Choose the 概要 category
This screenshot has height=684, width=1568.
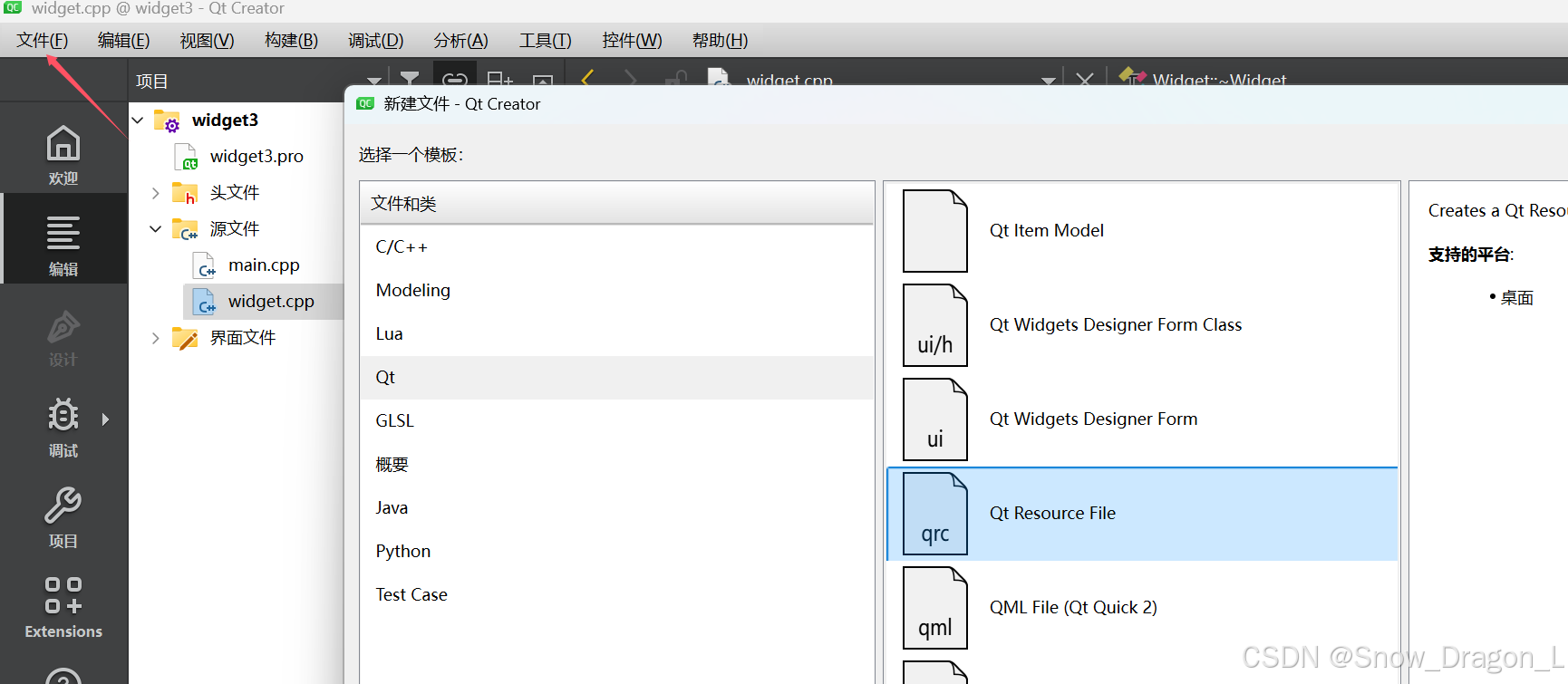coord(616,464)
